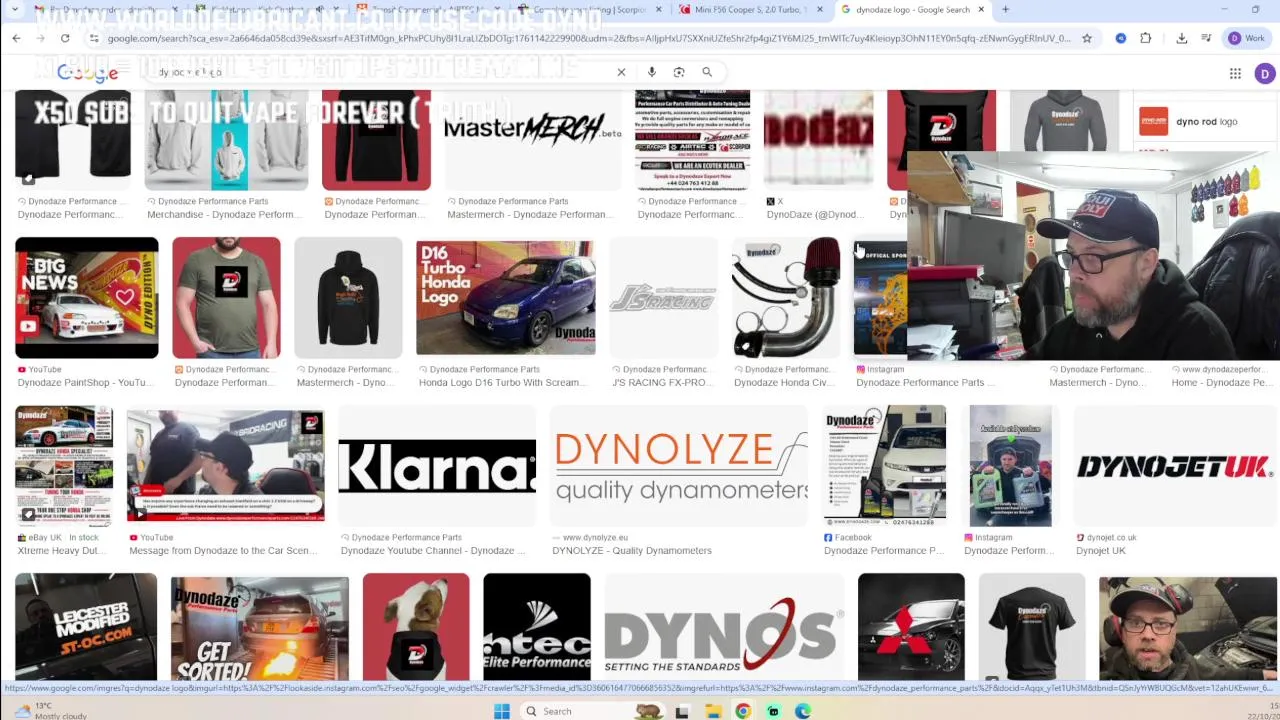Open the Mitsubishi logo car image
1280x720 pixels.
(911, 627)
